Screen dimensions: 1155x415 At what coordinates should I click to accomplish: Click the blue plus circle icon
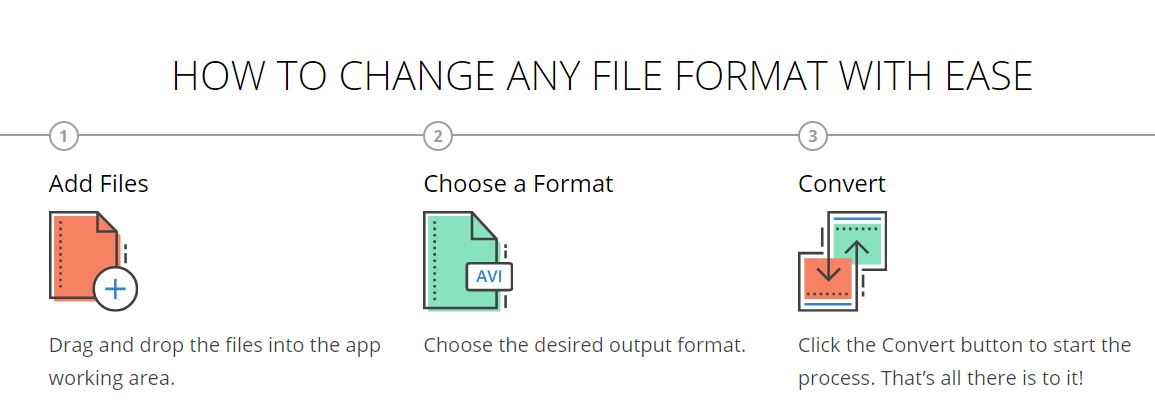click(116, 288)
